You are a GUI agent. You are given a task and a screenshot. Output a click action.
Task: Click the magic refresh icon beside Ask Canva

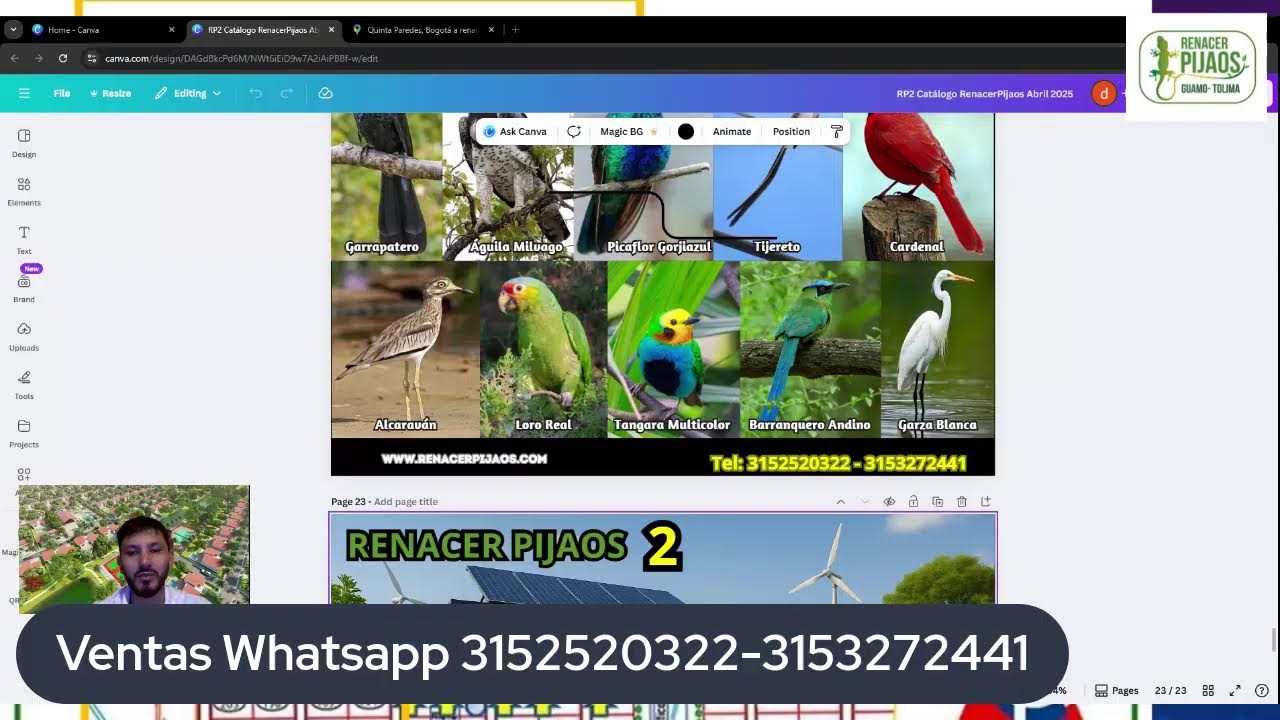574,131
